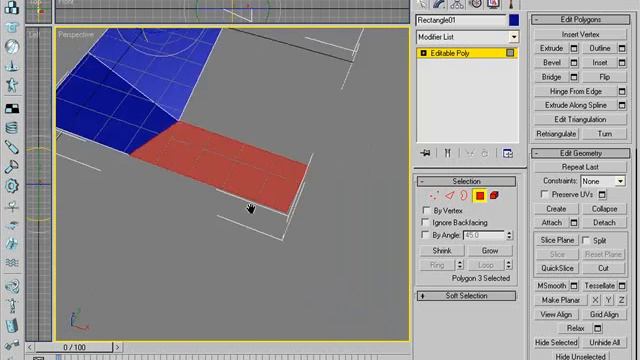Open Constraints None dropdown

[x=620, y=181]
